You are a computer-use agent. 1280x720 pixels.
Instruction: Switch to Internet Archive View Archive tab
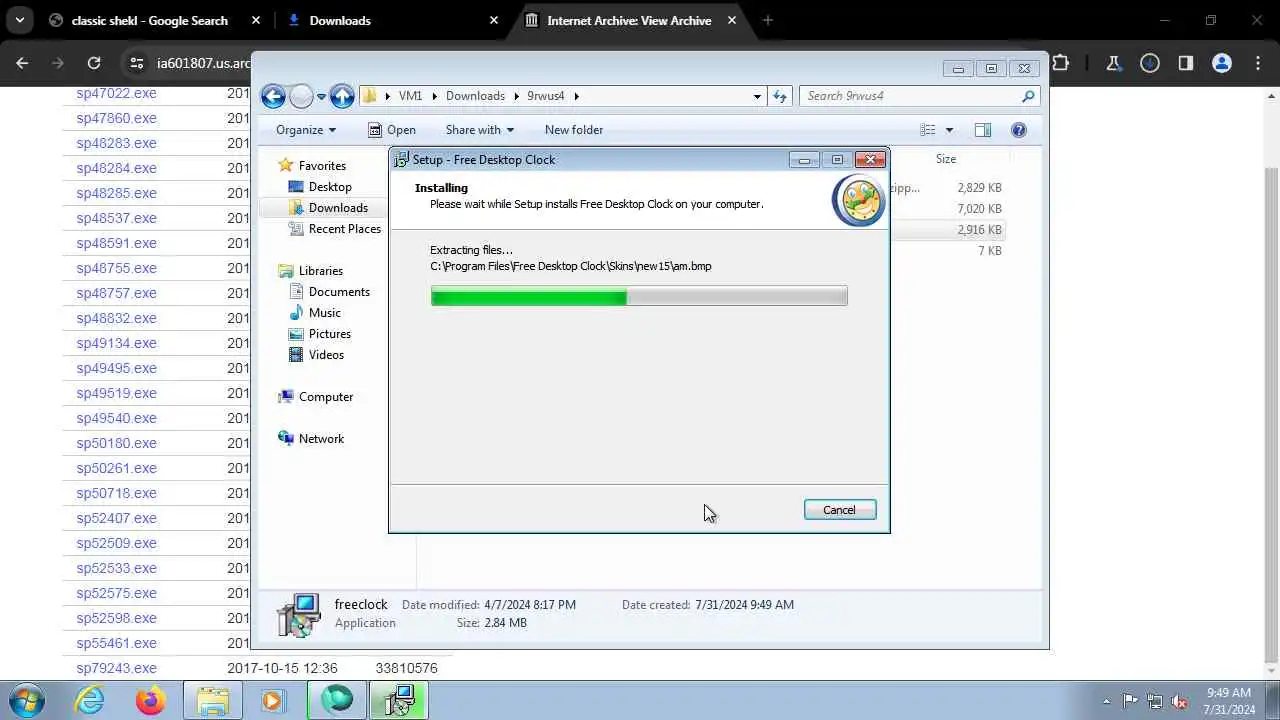click(629, 20)
